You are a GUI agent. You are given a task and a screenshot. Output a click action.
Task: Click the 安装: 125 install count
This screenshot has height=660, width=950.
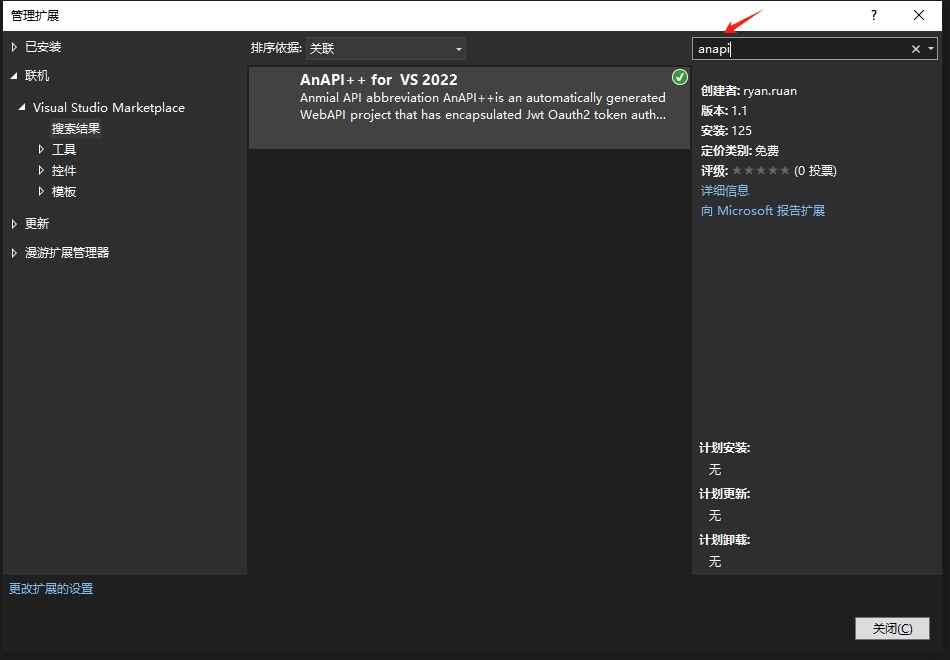click(726, 131)
